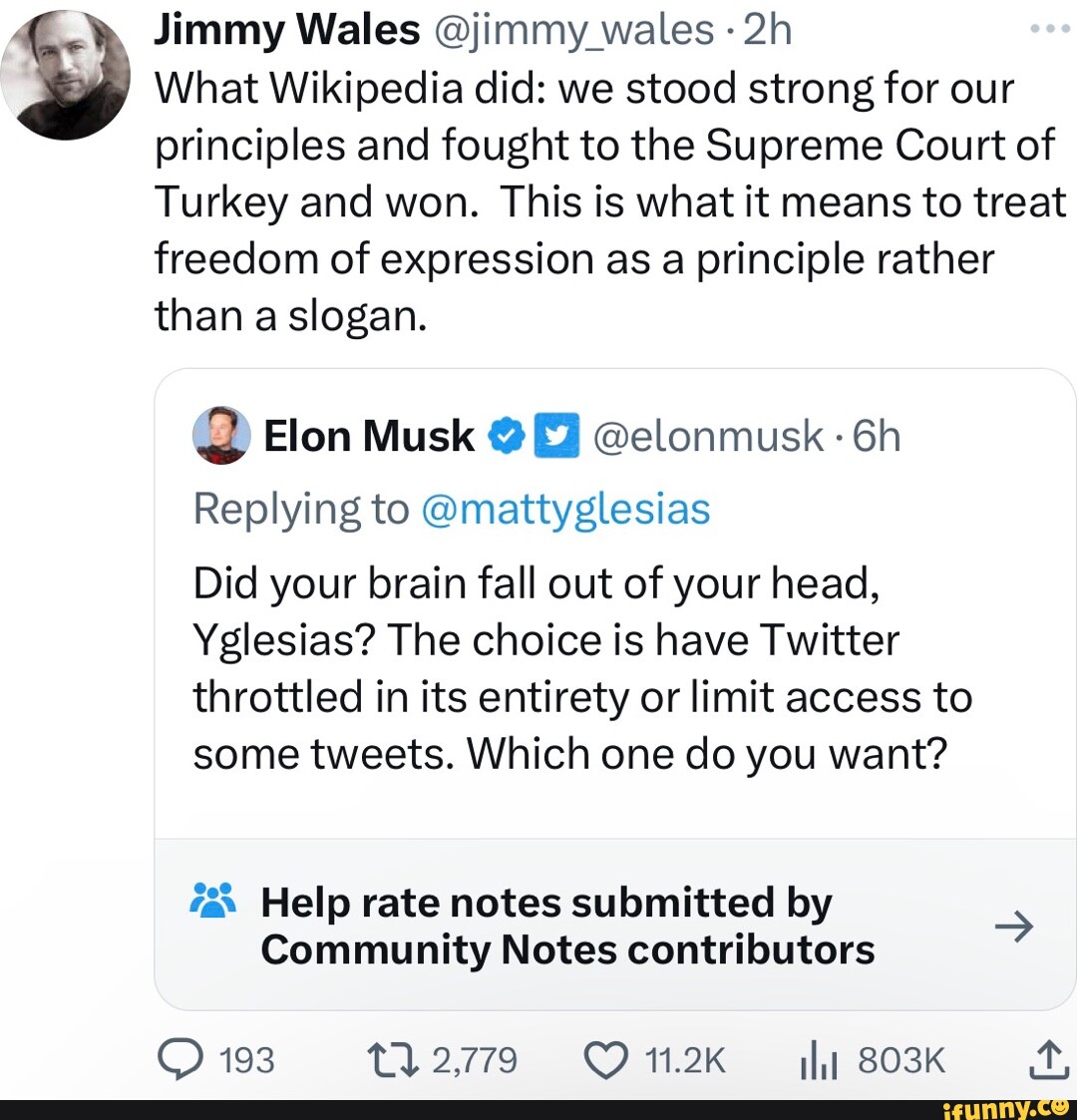
Task: Click the Jimmy Wales display name
Action: click(x=287, y=31)
